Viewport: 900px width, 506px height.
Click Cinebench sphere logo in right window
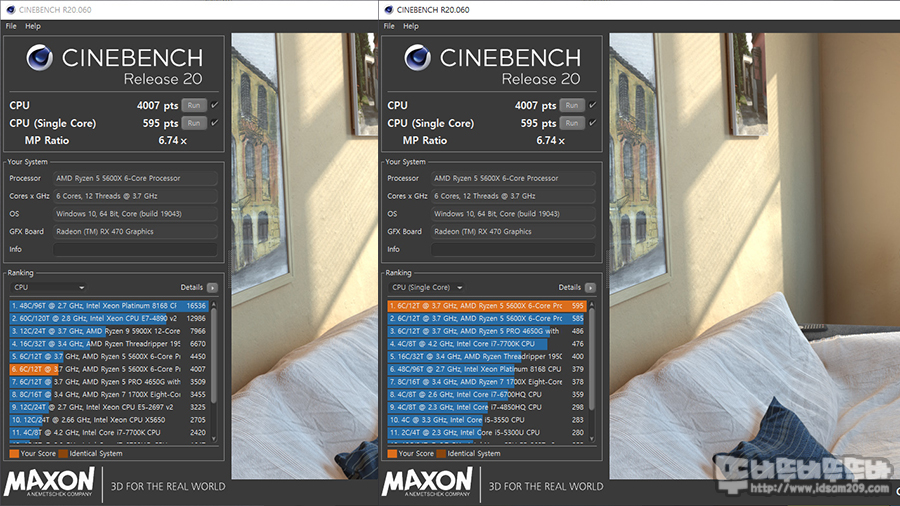pos(417,57)
